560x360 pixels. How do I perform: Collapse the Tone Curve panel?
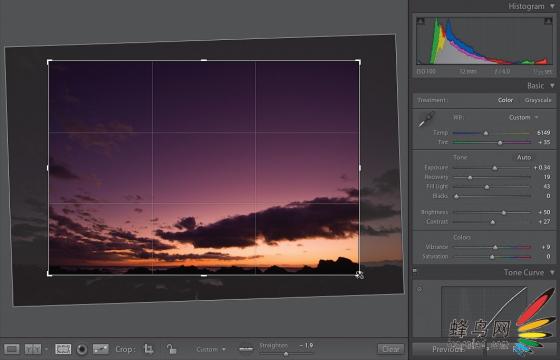(552, 272)
